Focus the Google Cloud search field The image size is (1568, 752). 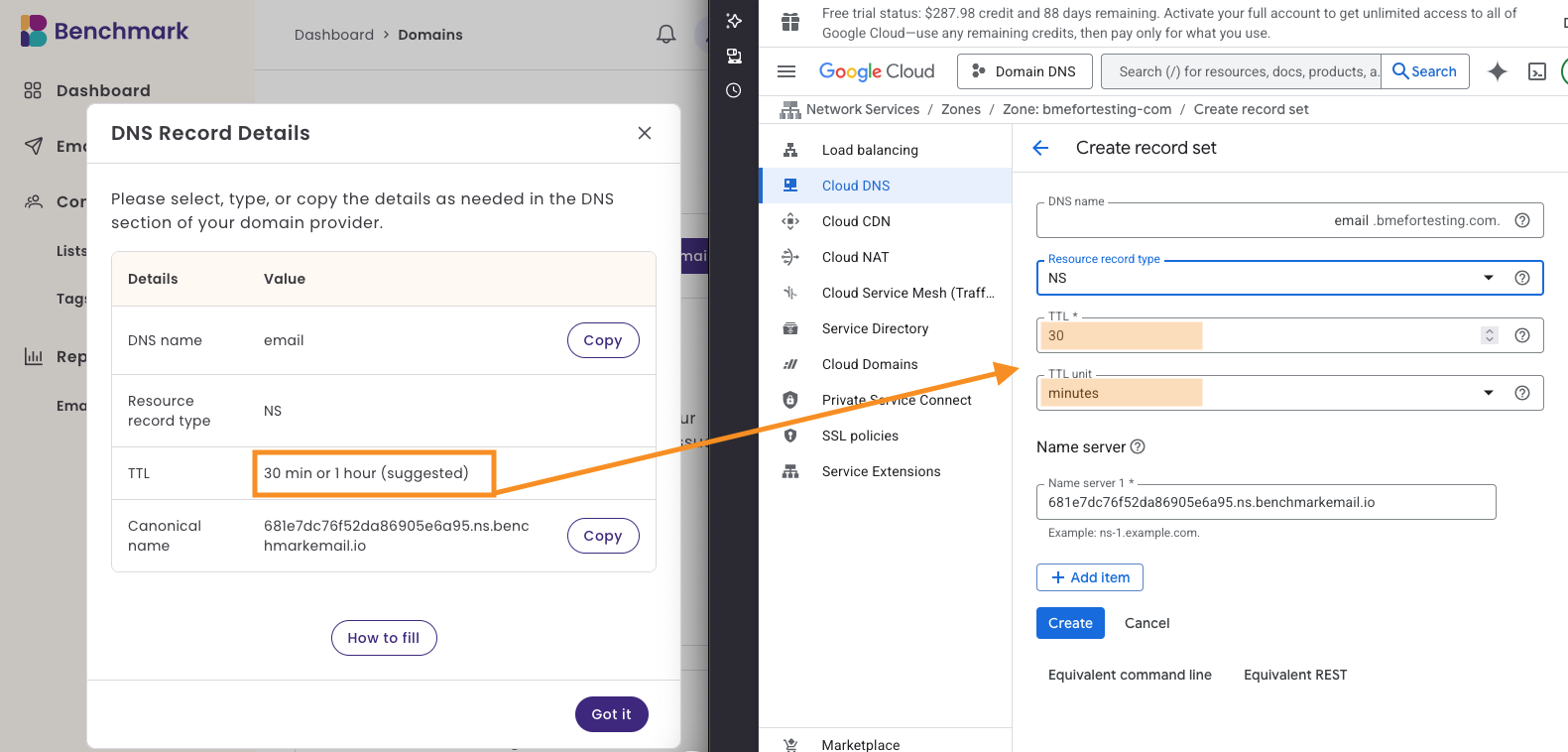[1242, 71]
